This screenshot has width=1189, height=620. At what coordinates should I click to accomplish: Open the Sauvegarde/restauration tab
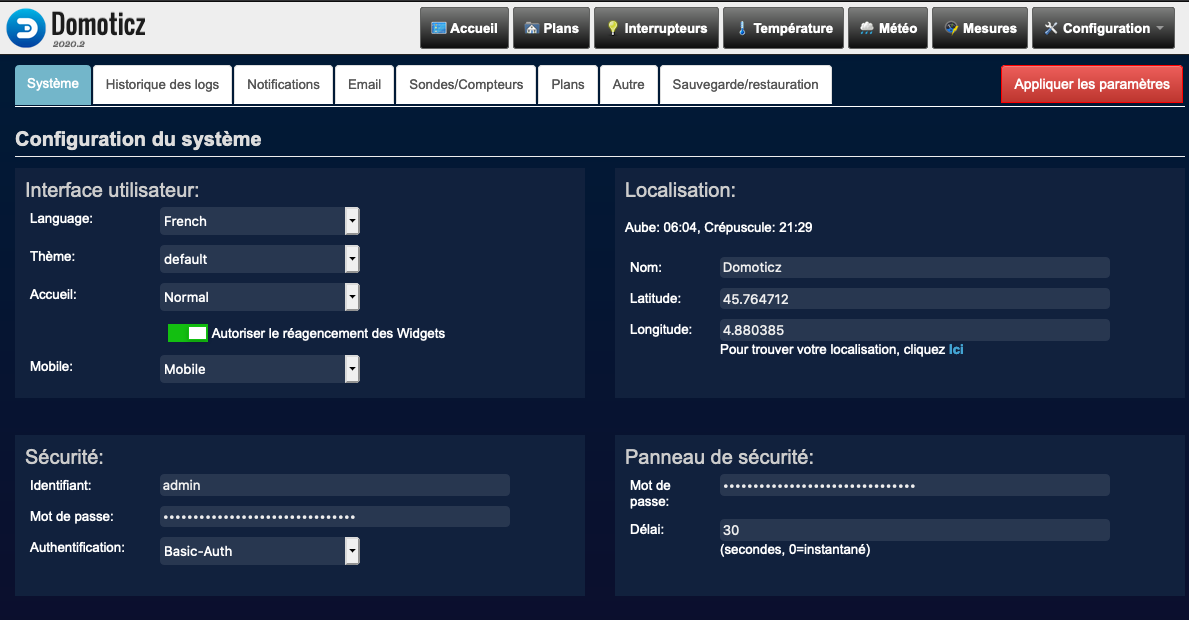pyautogui.click(x=745, y=85)
